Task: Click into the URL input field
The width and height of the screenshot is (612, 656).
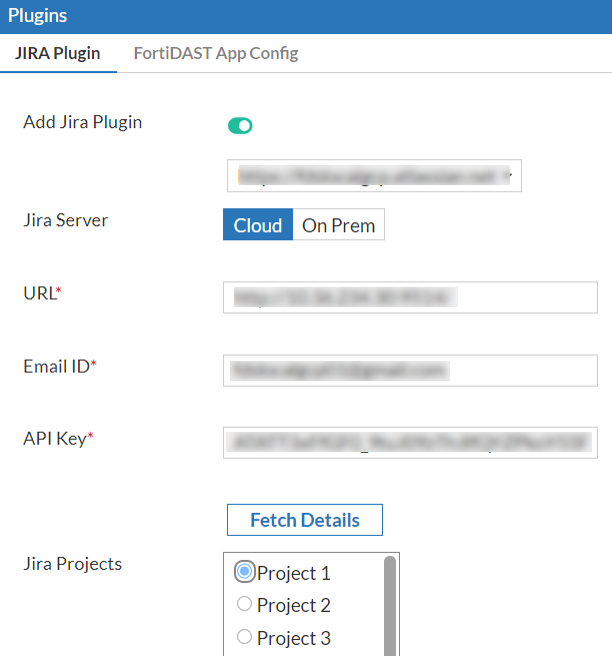Action: tap(410, 297)
